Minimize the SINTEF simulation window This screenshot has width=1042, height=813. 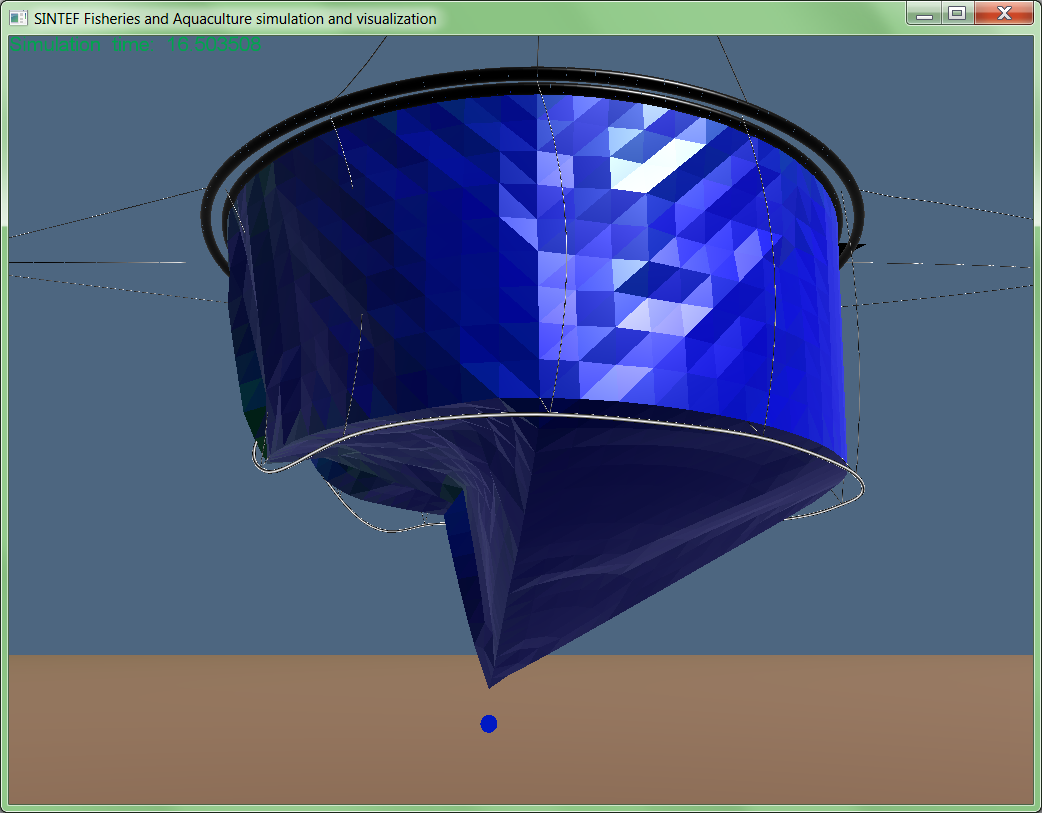click(x=925, y=14)
